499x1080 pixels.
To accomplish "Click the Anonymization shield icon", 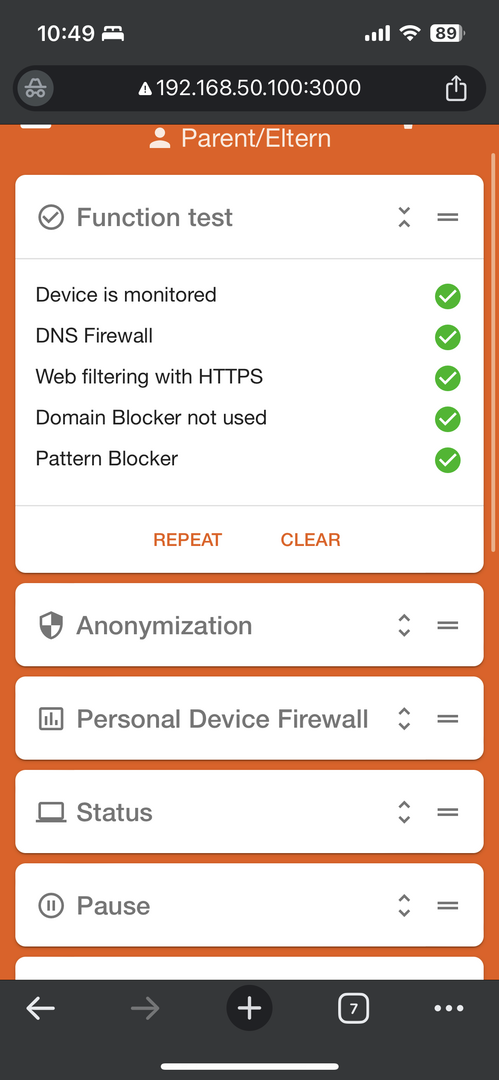I will pos(50,625).
